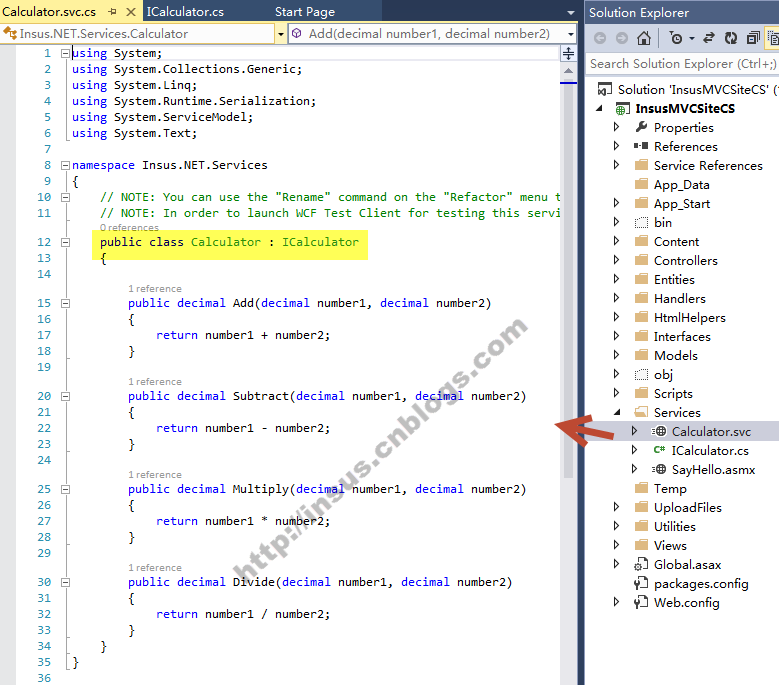Select the UploadFiles folder
The image size is (779, 685).
click(x=687, y=507)
